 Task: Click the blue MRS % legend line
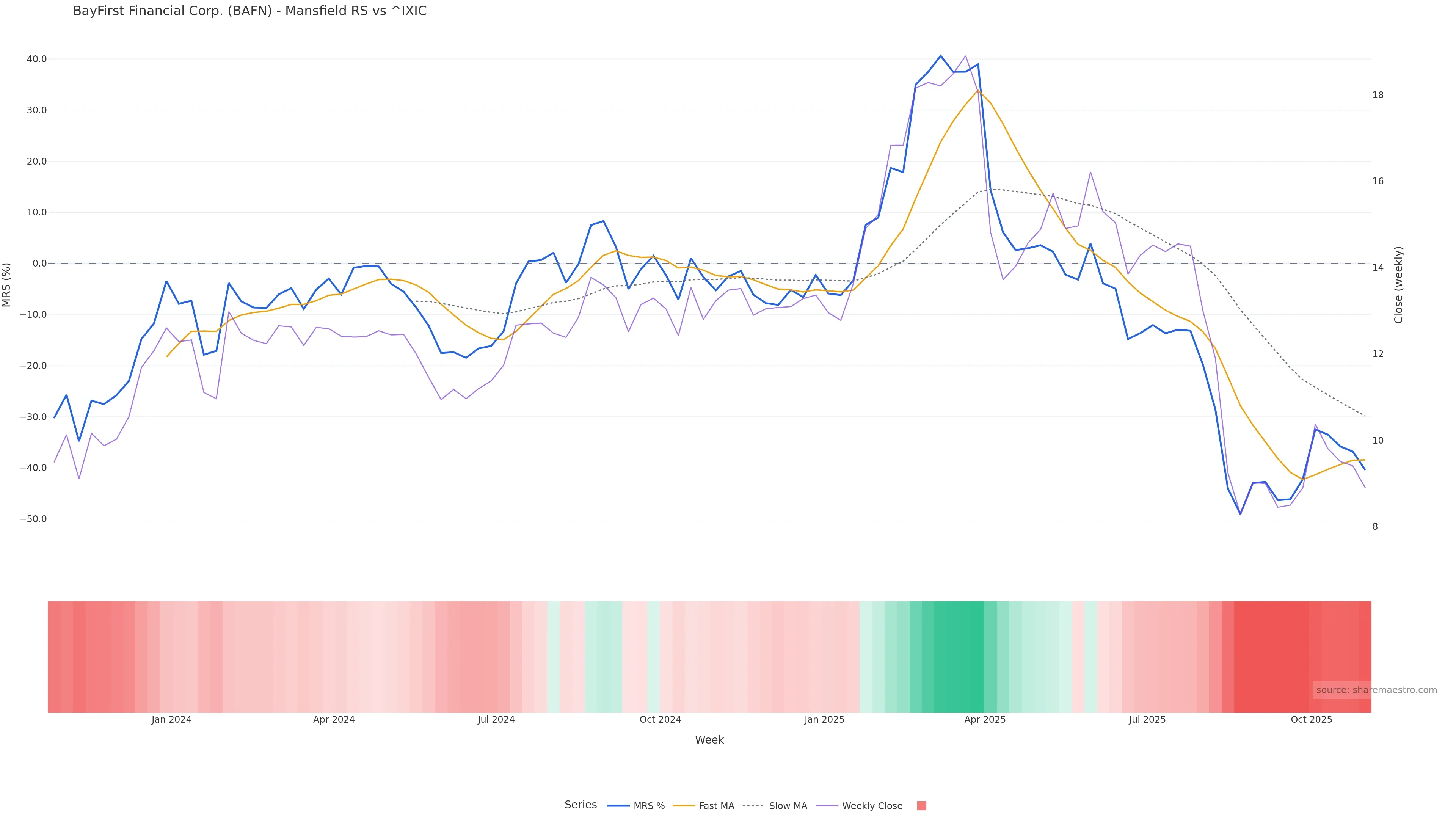618,806
